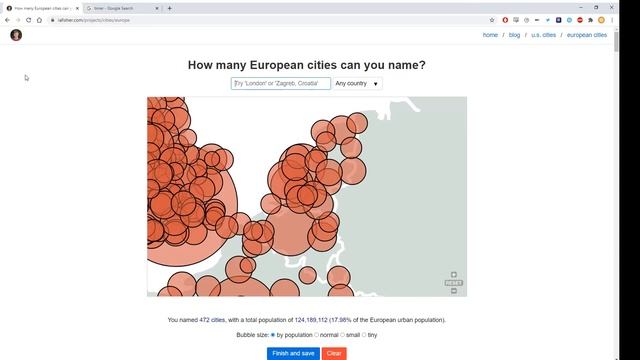Open the Chrome profile avatar

pos(601,20)
